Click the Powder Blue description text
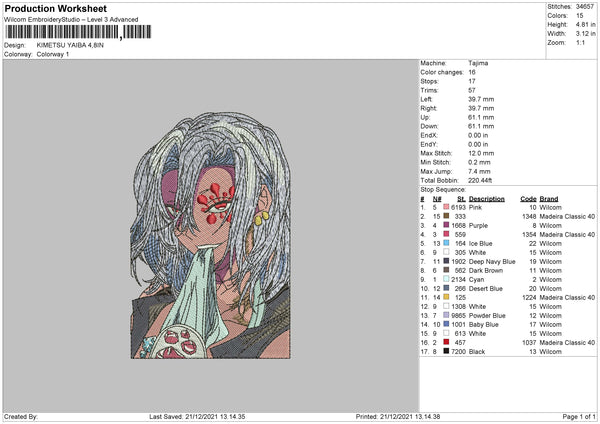 487,315
